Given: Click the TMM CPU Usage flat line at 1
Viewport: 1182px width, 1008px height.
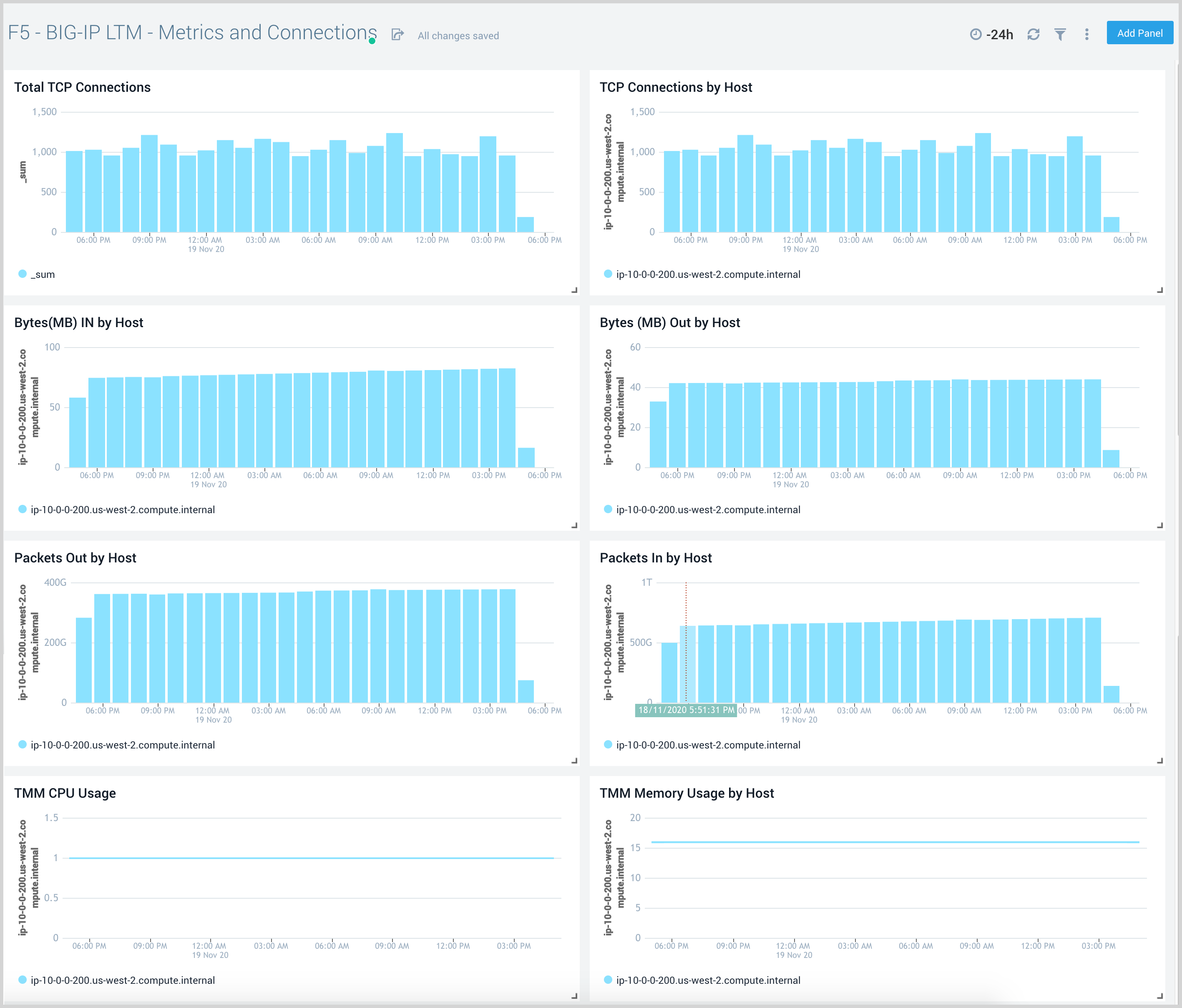Looking at the screenshot, I should [312, 858].
